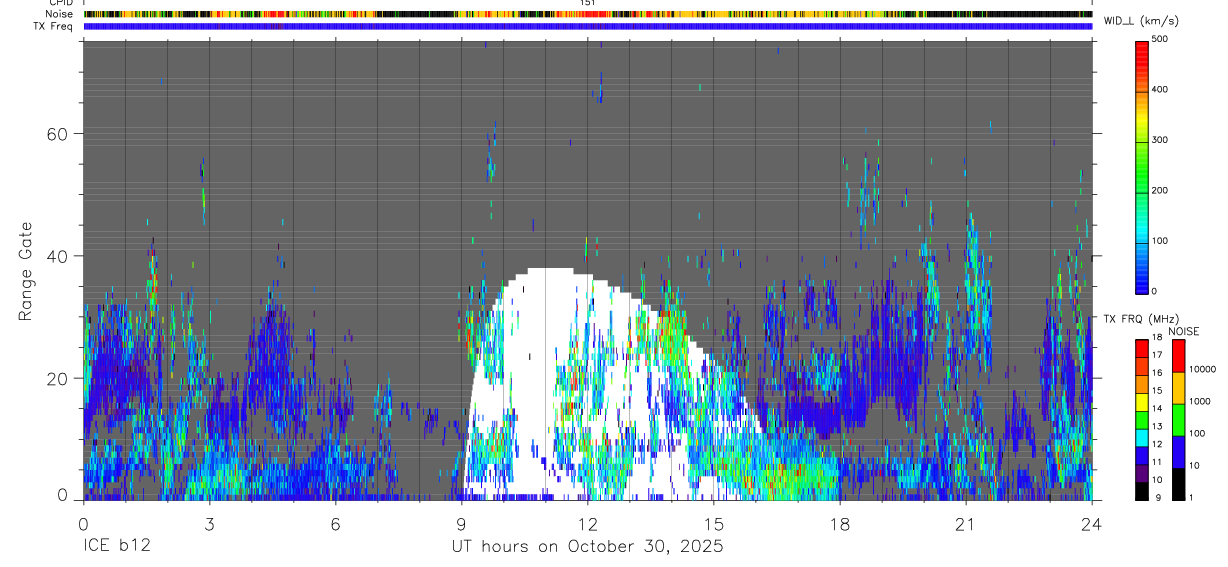Click the blue TX frequency strip above the plot

click(x=588, y=26)
